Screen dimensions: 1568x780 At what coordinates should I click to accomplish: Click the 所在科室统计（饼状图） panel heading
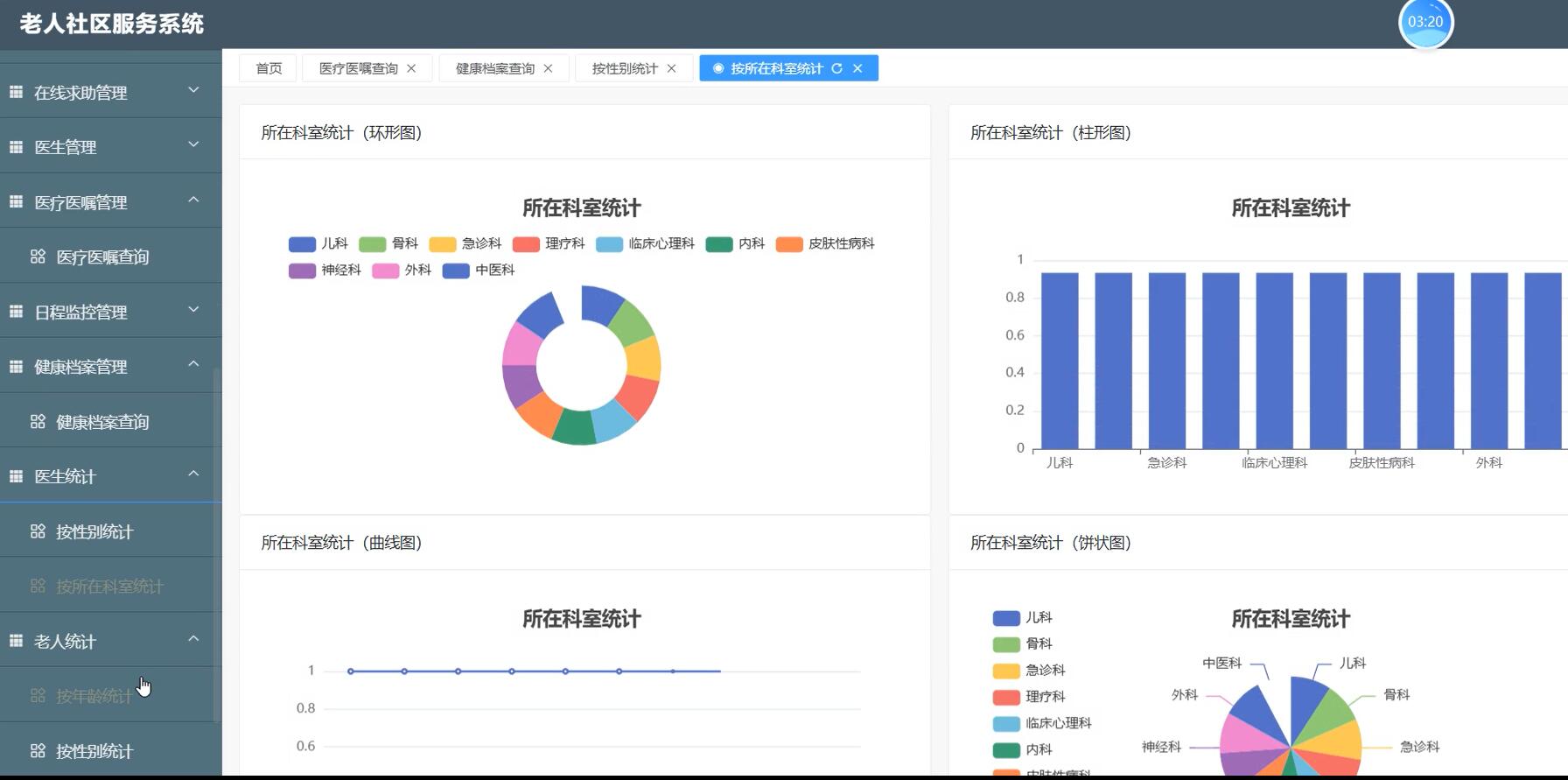click(1050, 543)
